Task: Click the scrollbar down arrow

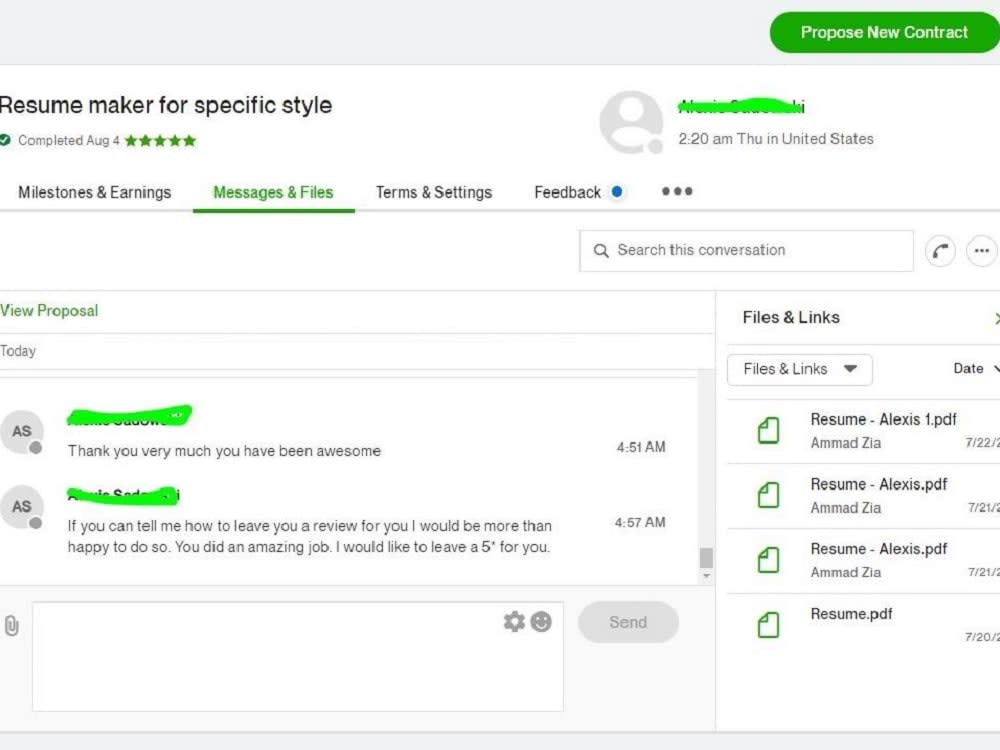Action: pos(706,576)
